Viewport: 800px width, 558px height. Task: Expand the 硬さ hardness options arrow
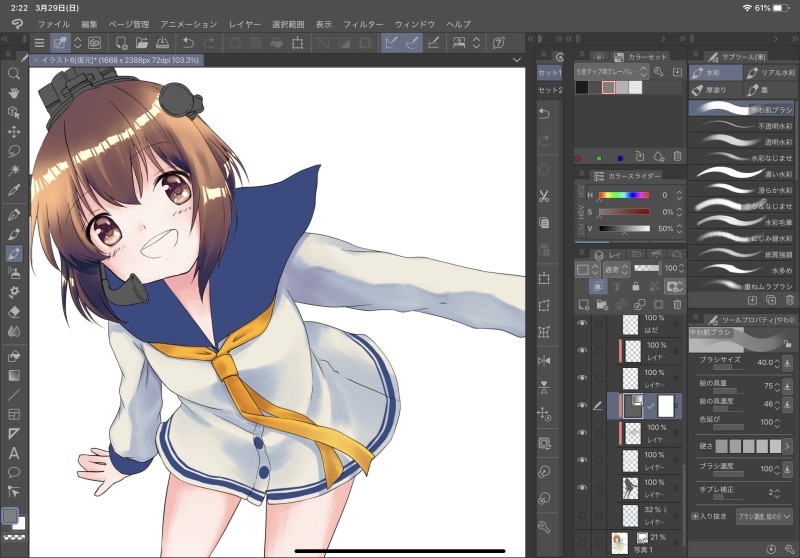787,446
